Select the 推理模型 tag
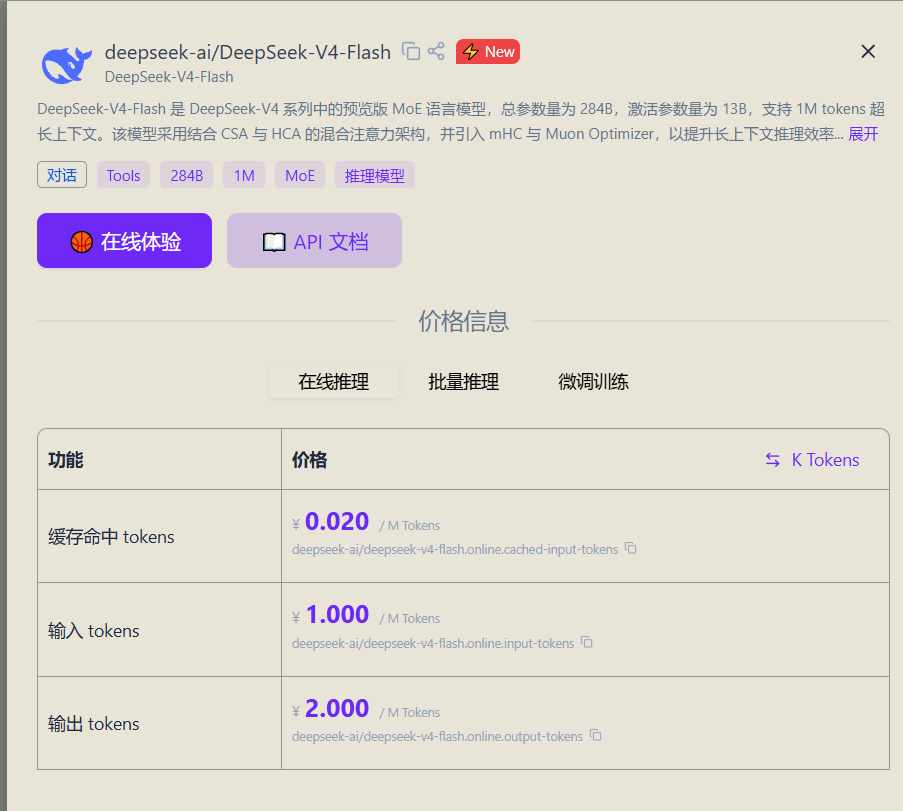The image size is (903, 811). pos(374,175)
